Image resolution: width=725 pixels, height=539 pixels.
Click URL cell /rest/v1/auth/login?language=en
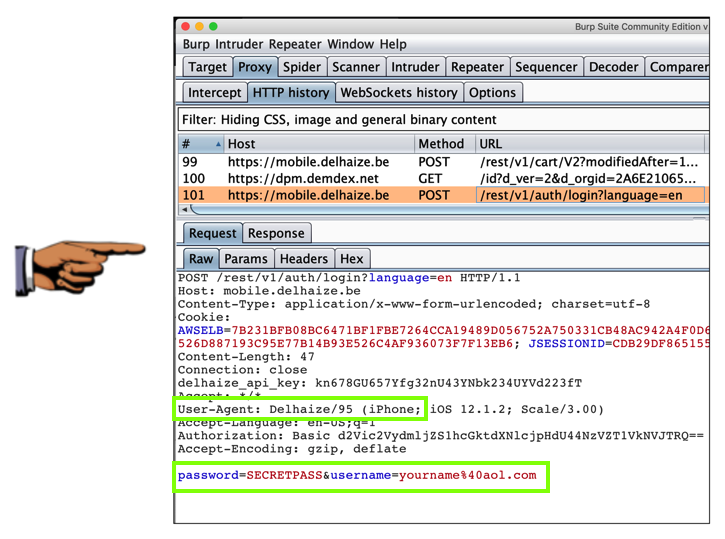[590, 195]
